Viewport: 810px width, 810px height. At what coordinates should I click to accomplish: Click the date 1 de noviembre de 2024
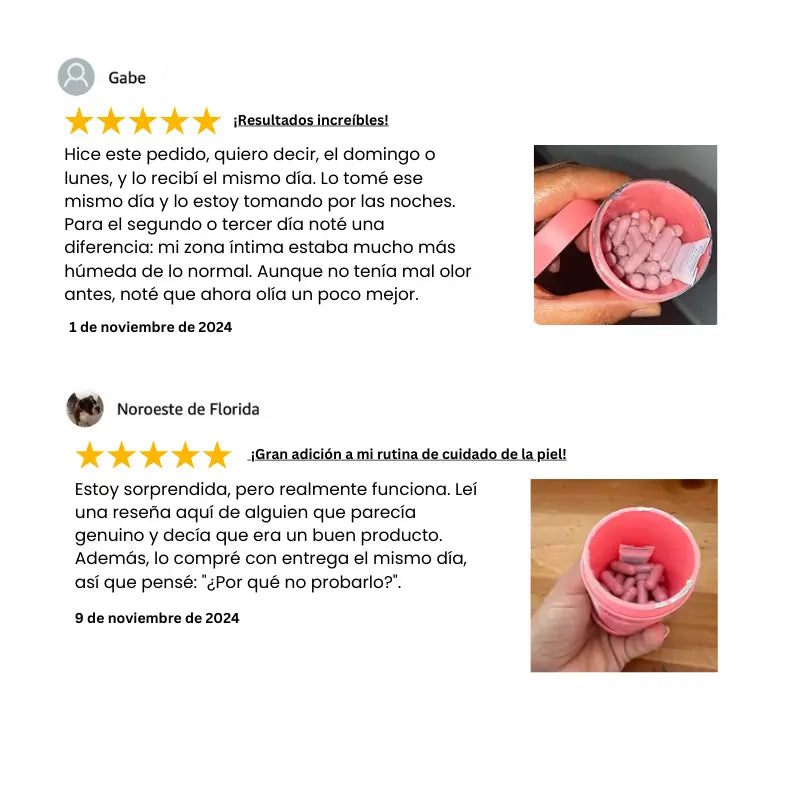[150, 328]
